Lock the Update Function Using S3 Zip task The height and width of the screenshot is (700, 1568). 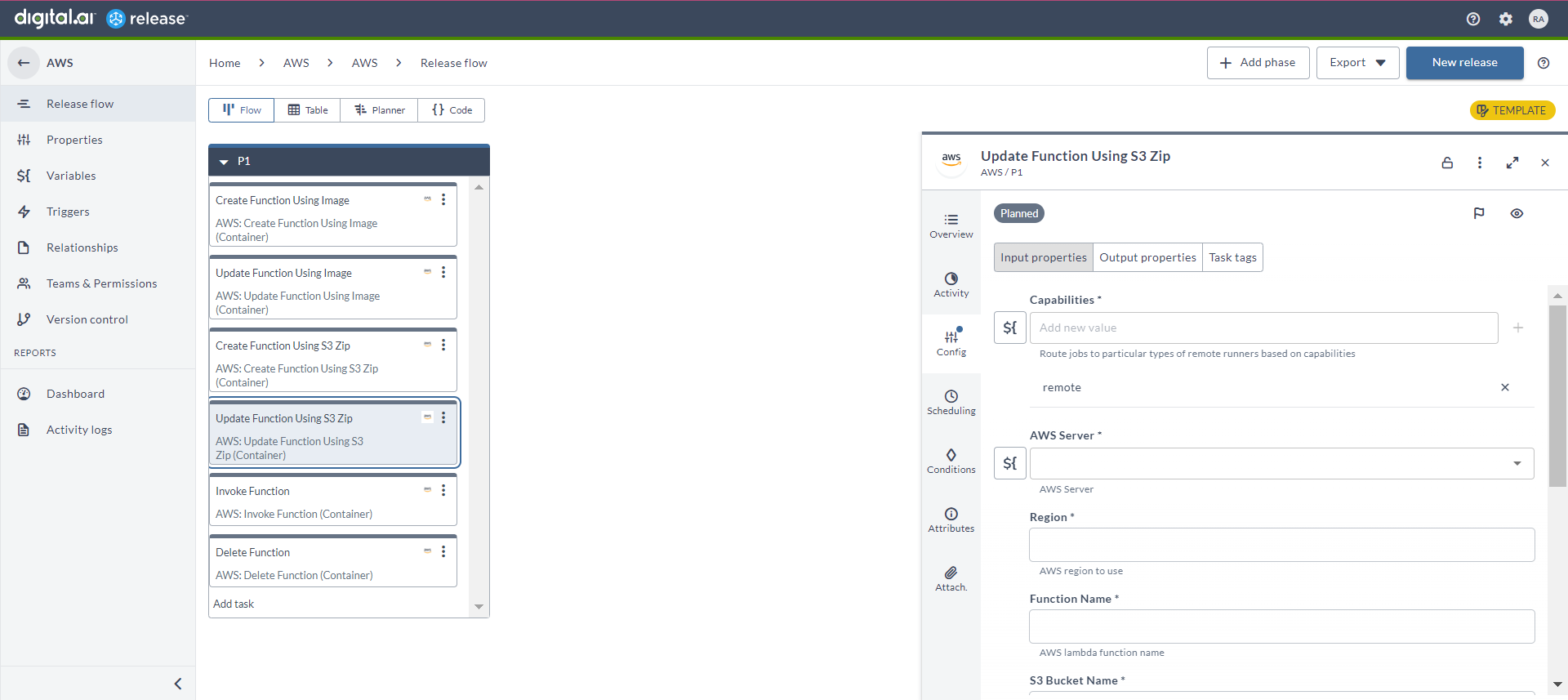pos(1447,163)
